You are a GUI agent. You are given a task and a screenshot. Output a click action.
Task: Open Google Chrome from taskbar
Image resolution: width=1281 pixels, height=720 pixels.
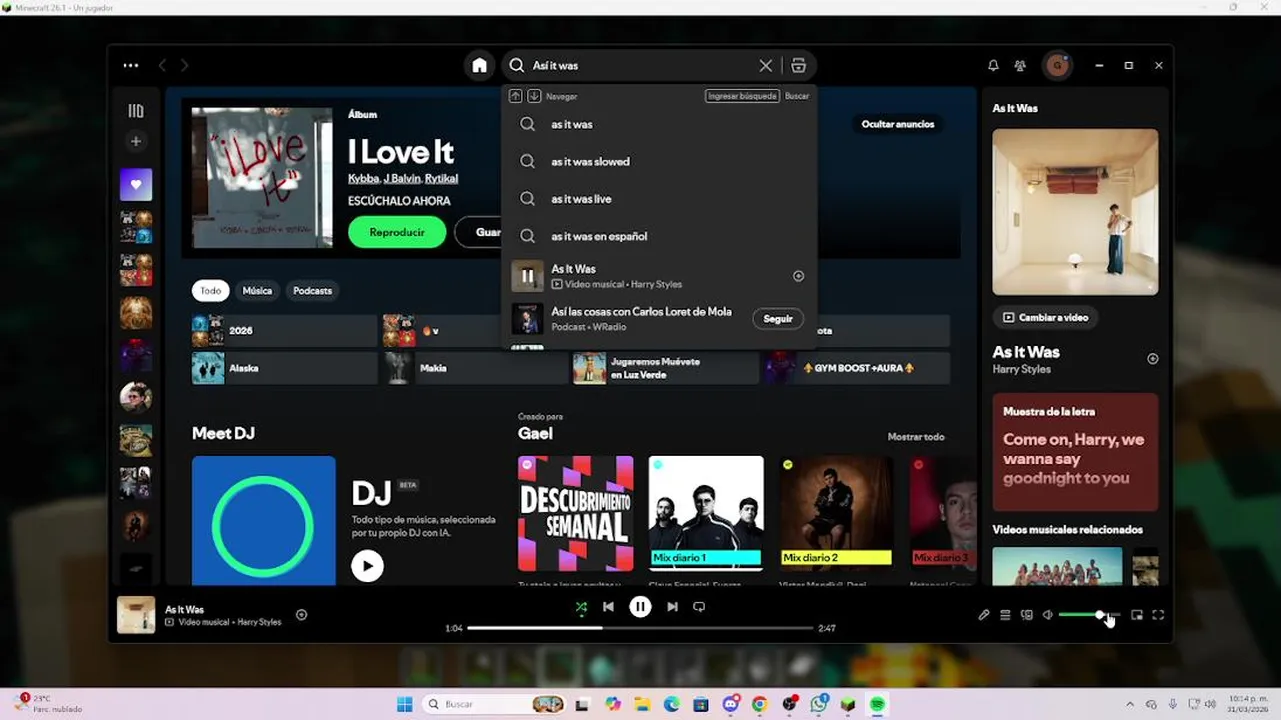(760, 704)
